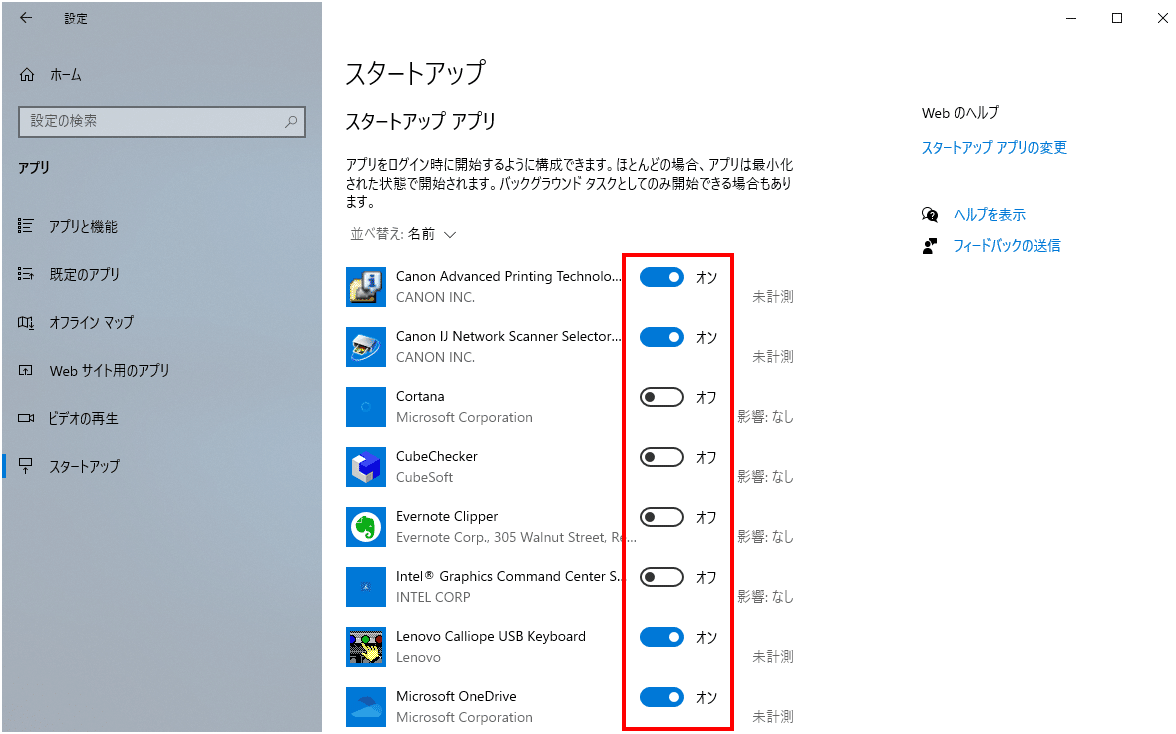The image size is (1176, 734).
Task: Click the INTEL CORP publisher text
Action: pos(433,598)
